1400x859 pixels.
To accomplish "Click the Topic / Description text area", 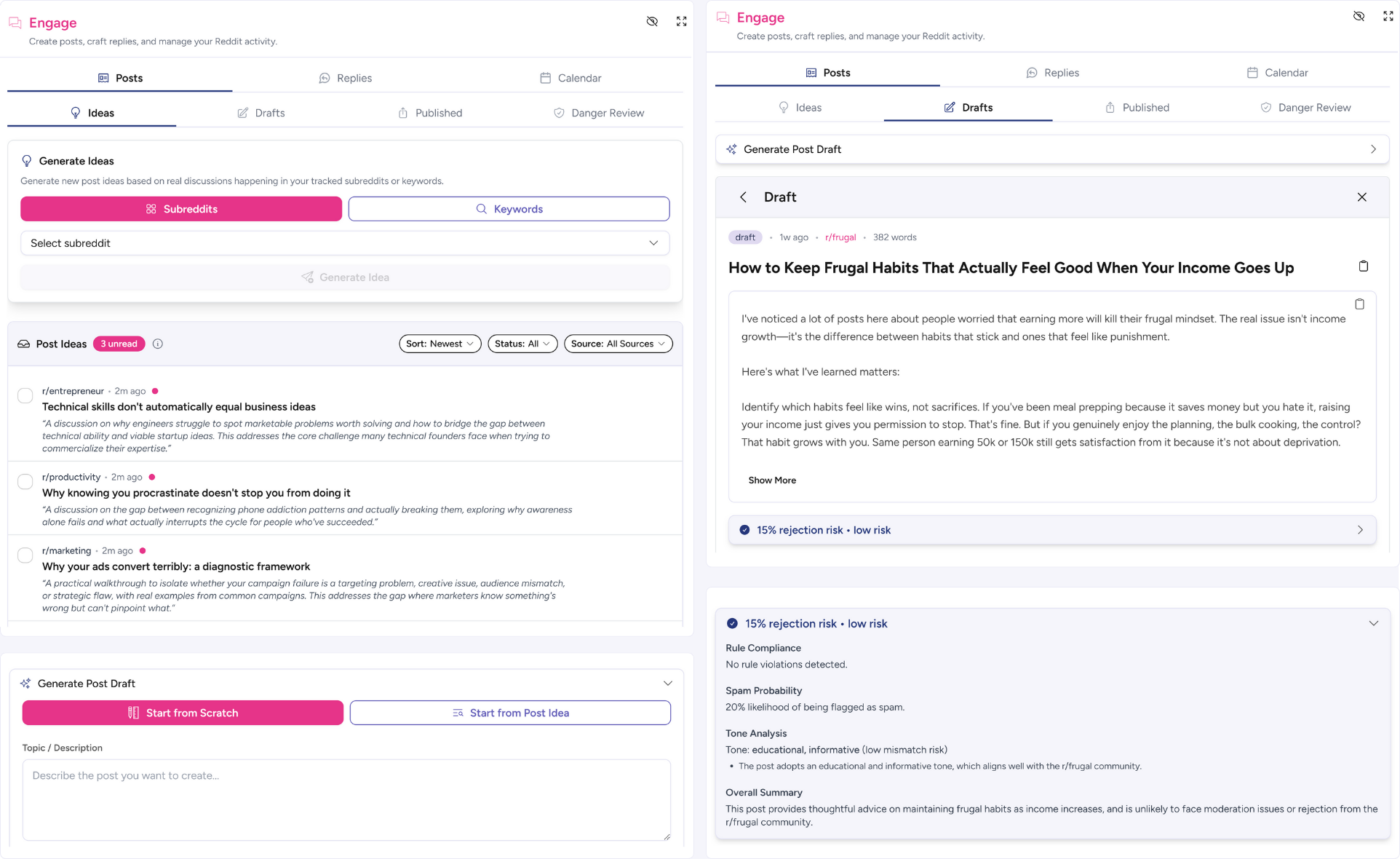I will 346,799.
